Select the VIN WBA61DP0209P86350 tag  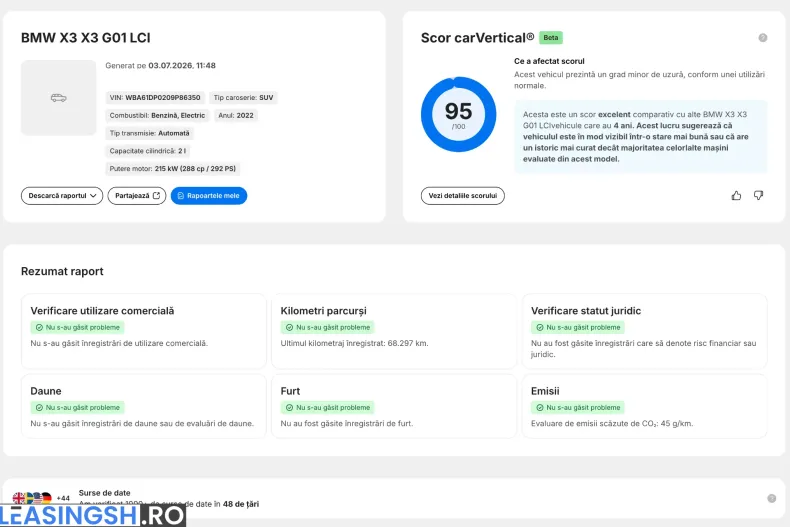tap(155, 98)
